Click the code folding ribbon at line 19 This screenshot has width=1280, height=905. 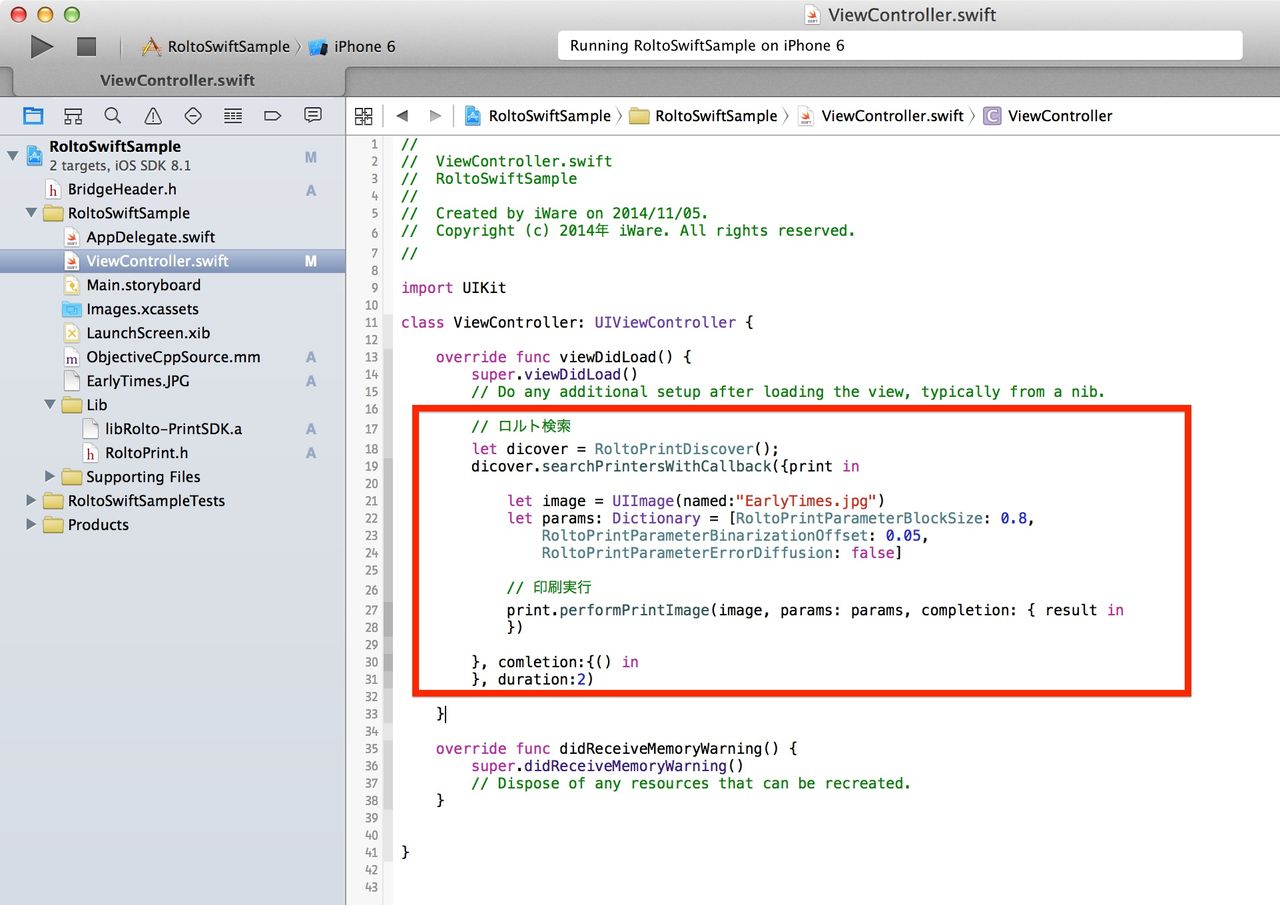tap(388, 466)
